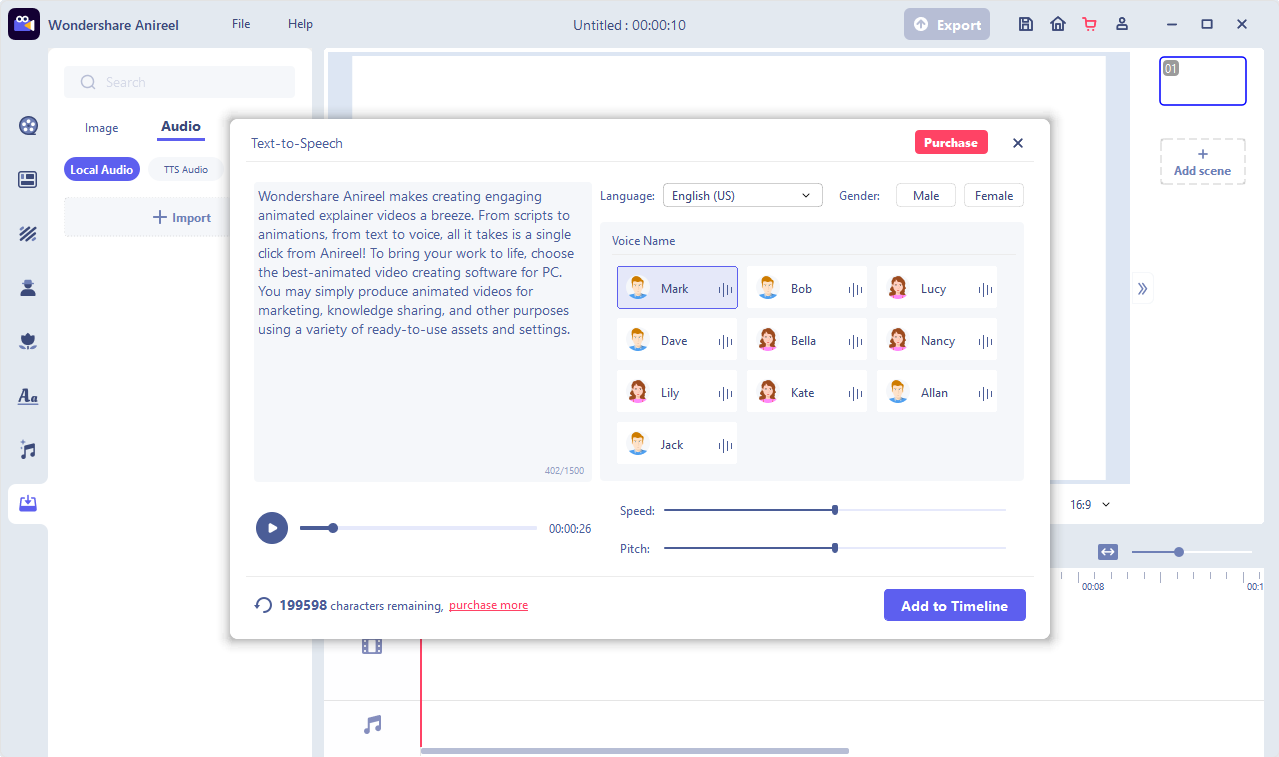Click the Search input field

pyautogui.click(x=180, y=82)
